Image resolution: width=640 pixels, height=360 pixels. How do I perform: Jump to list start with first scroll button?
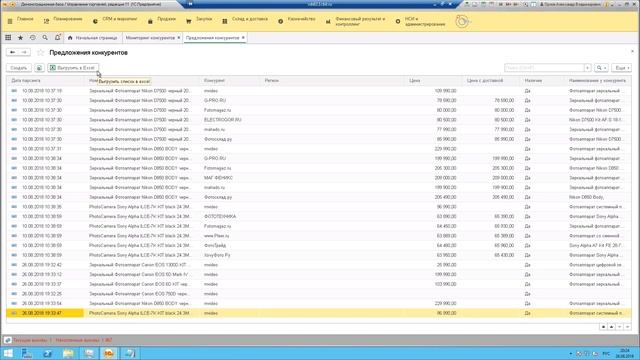603,327
